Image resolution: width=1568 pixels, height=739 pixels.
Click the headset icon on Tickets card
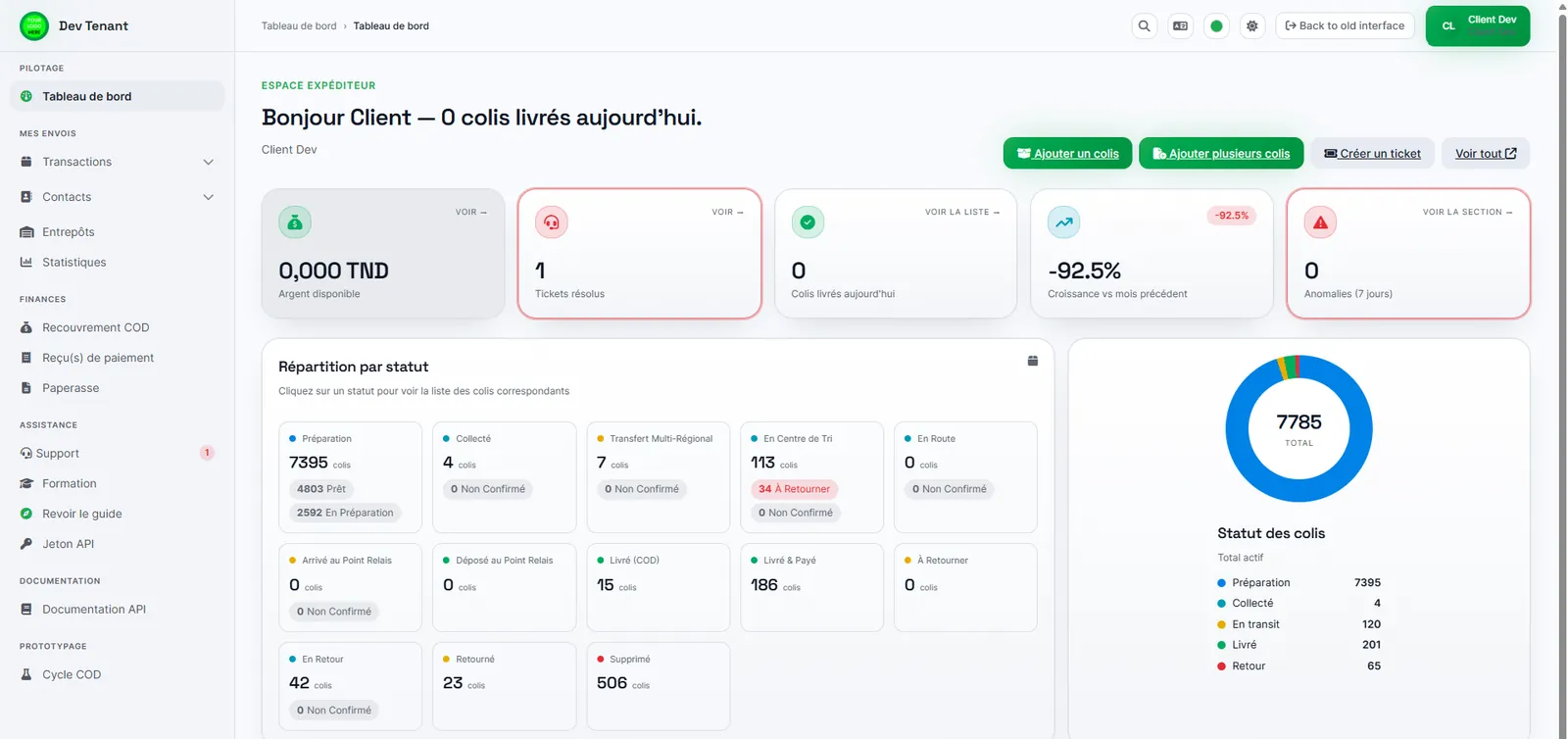pos(552,222)
